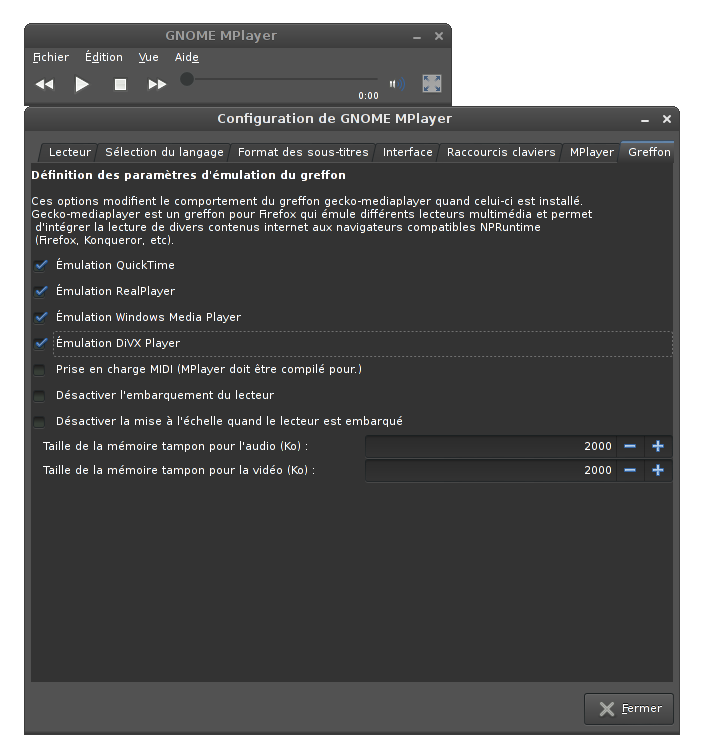Open the Format des sous-titres tab

303,152
